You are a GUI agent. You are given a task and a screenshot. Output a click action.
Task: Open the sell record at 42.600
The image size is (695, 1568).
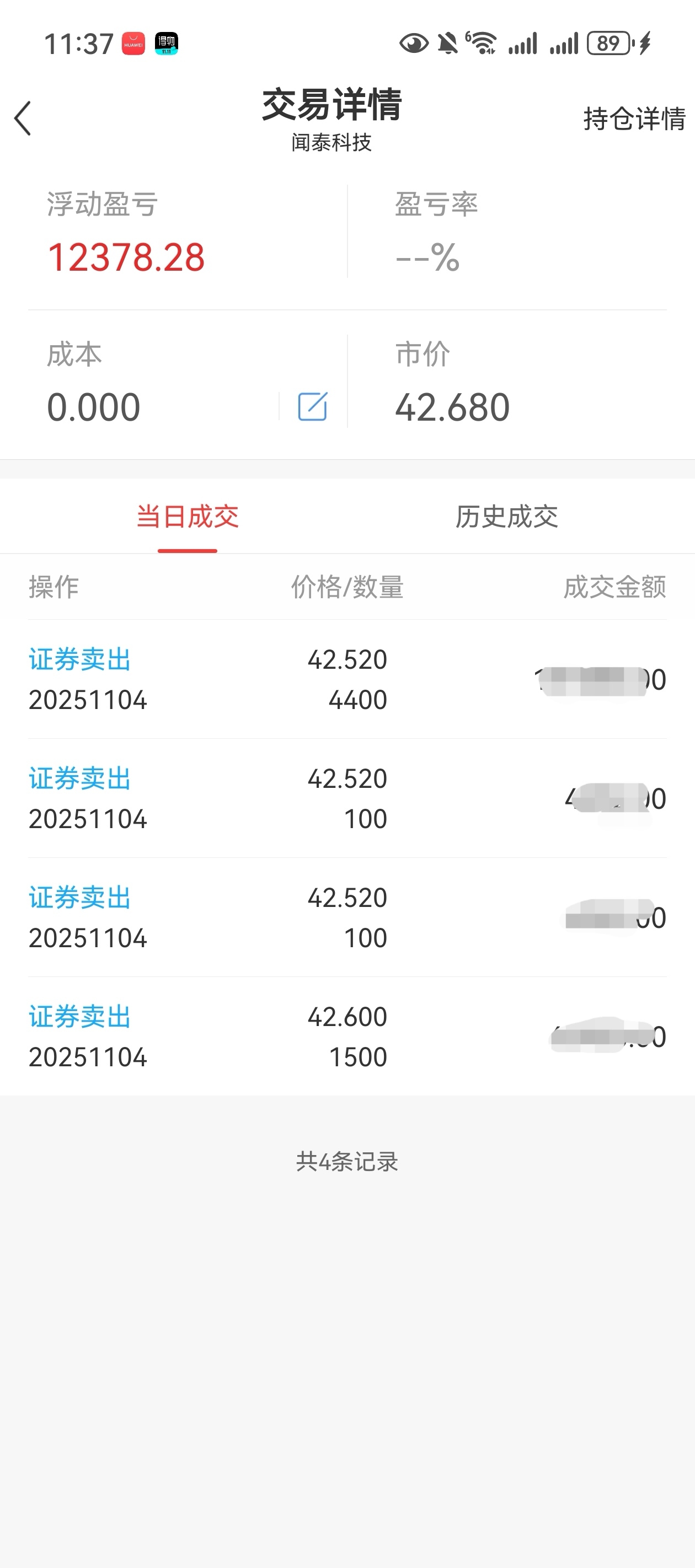(x=347, y=1037)
